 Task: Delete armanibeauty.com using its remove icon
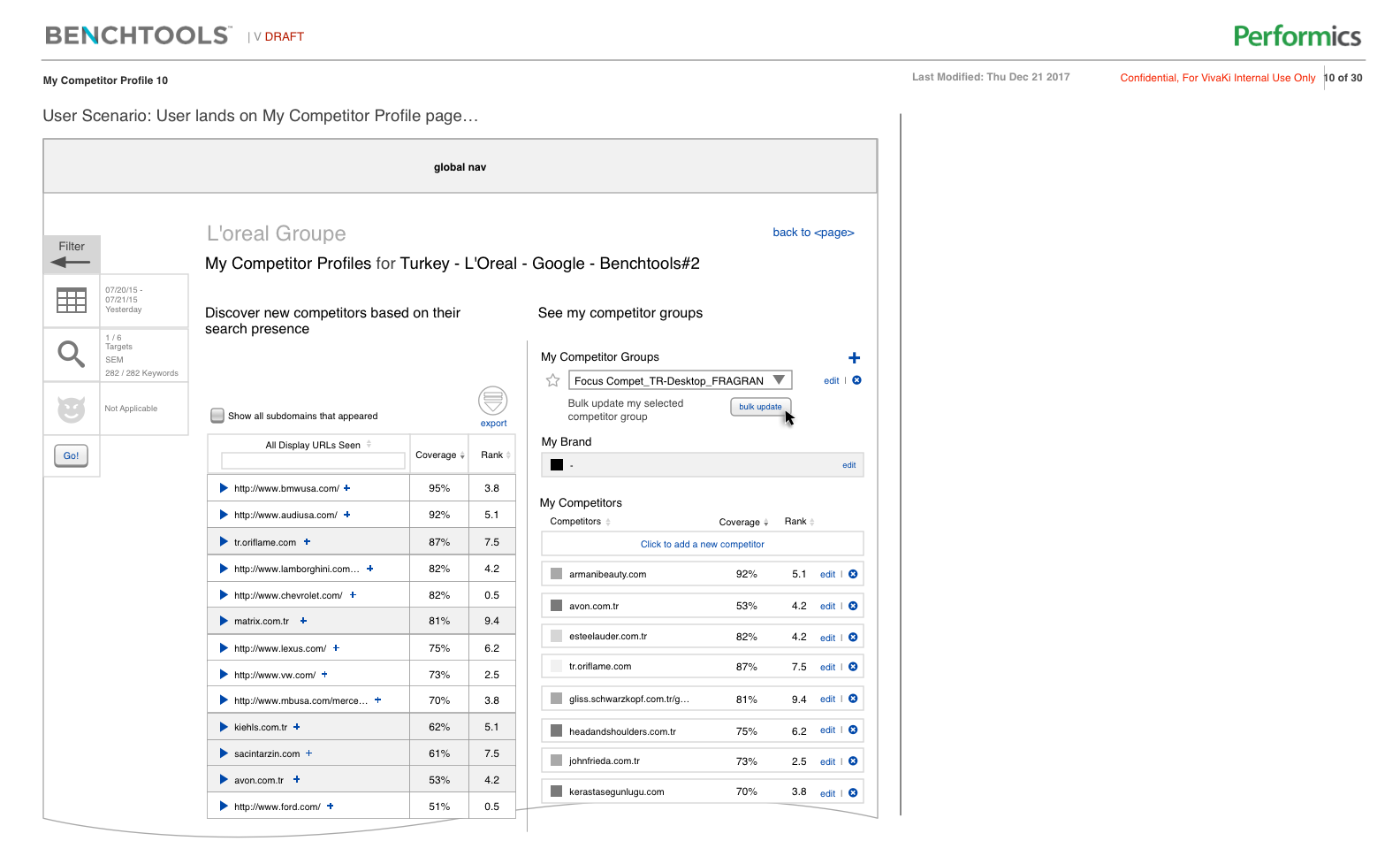point(853,574)
